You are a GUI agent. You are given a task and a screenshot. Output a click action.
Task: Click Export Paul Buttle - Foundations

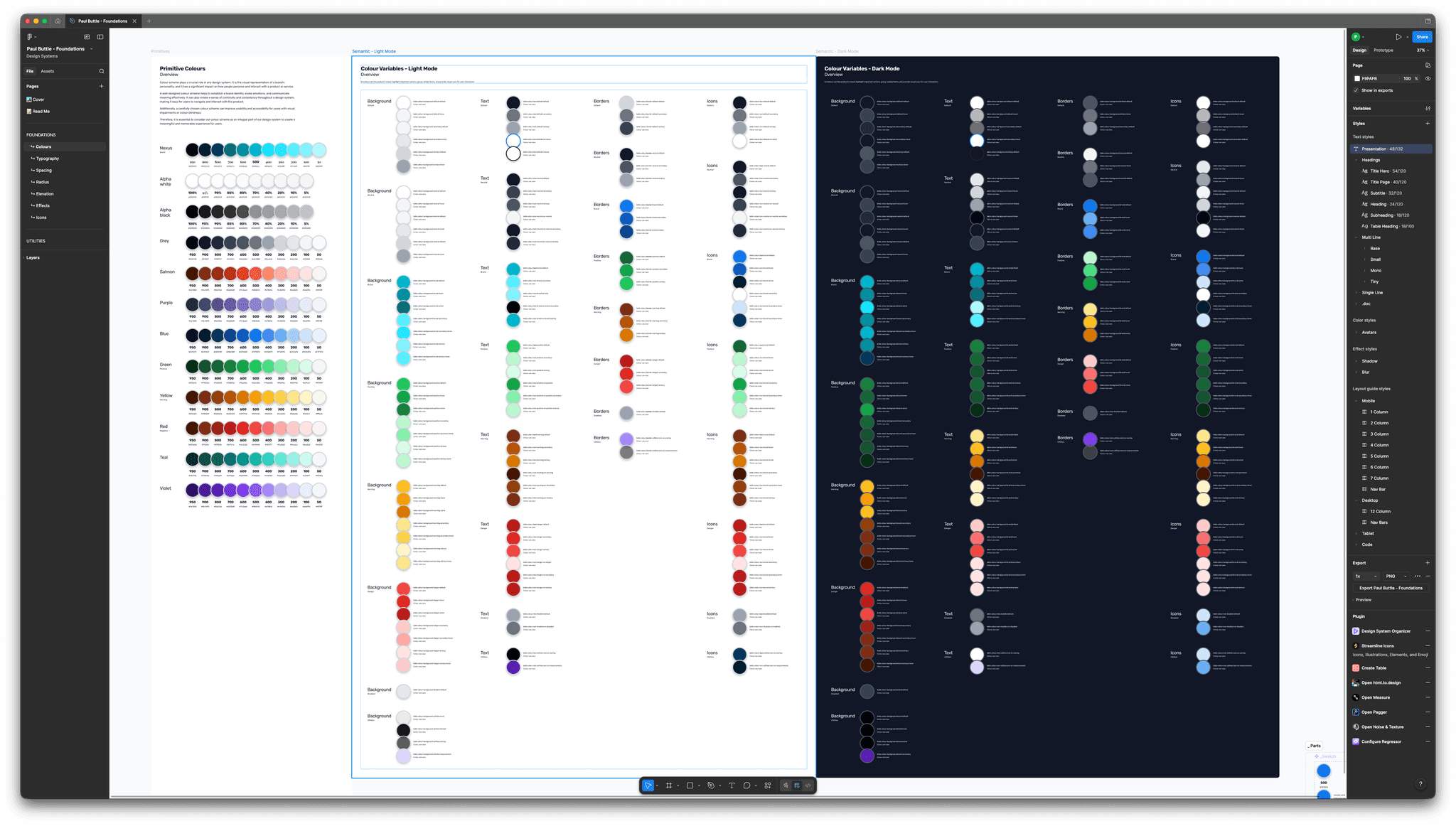coord(1391,588)
